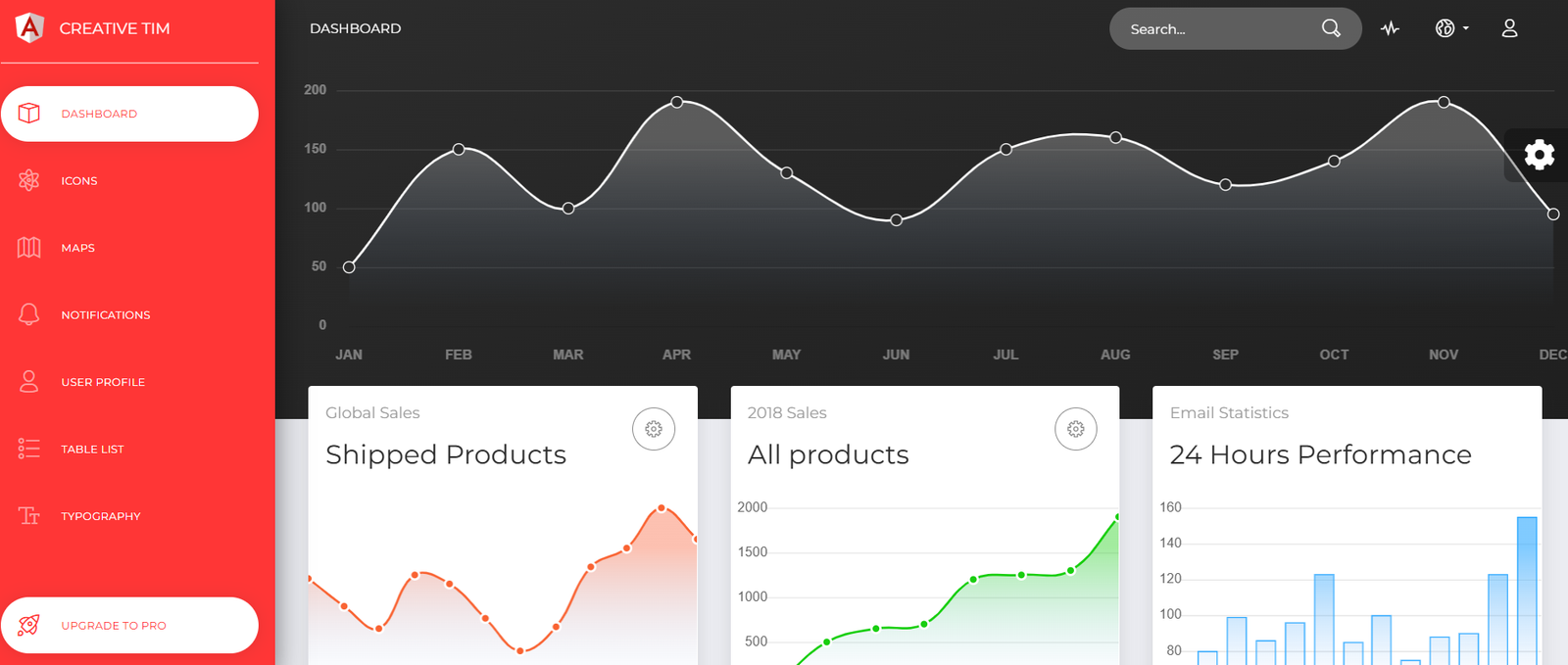Screen dimensions: 1568x665
Task: Click the tallest blue bar in Performance chart
Action: [1527, 591]
